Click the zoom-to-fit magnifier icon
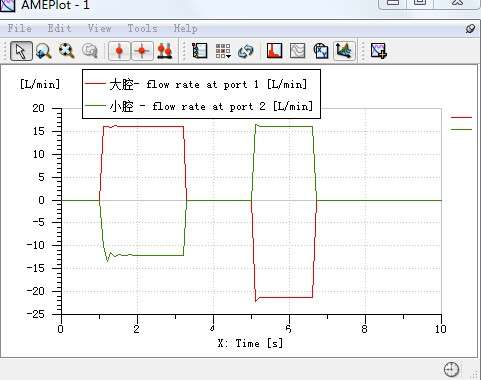481x380 pixels. [66, 51]
